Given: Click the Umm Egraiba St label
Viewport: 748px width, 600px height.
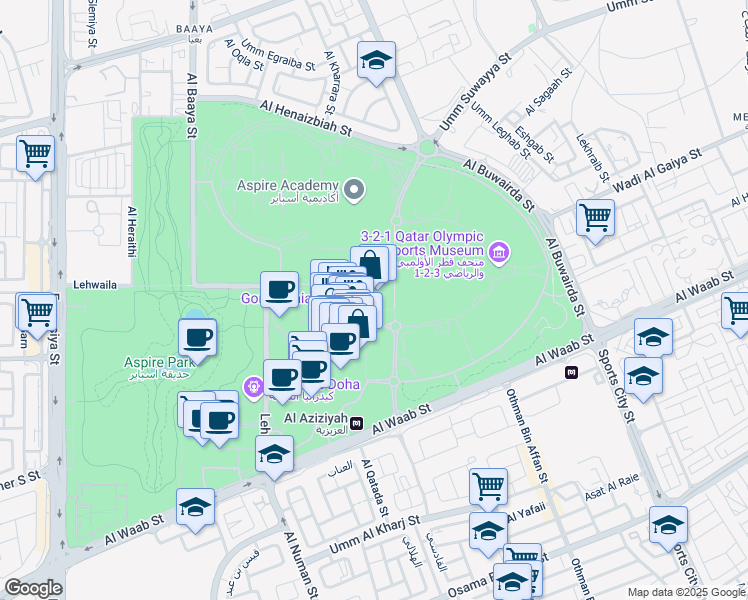Looking at the screenshot, I should 279,55.
